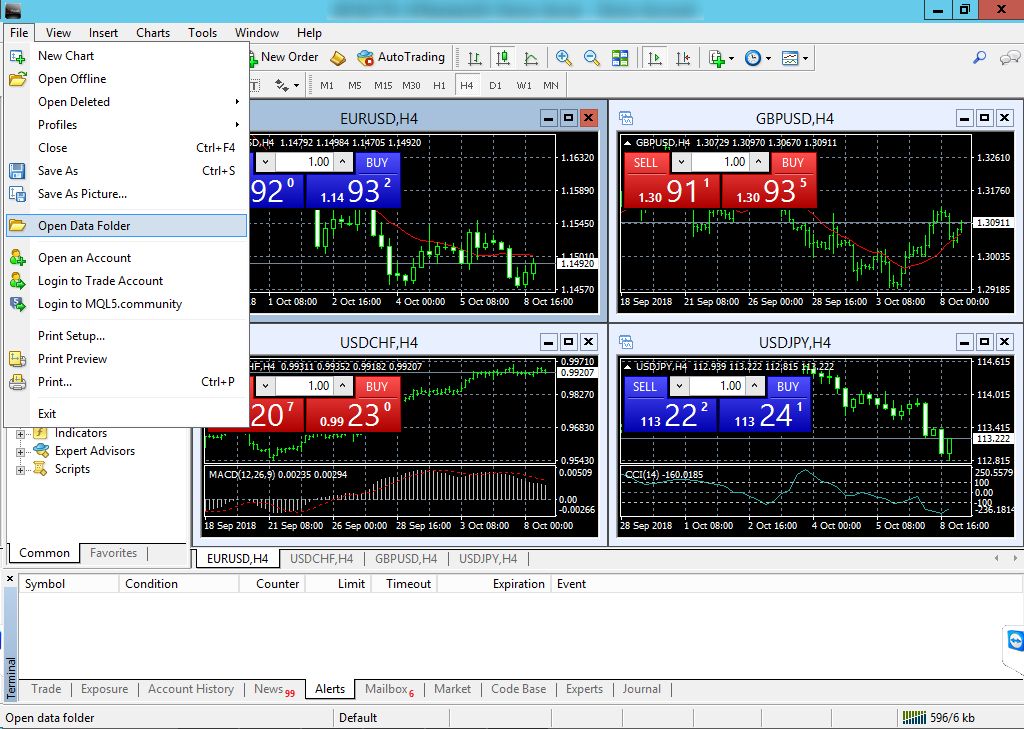Switch chart to candlesticks mode
The image size is (1024, 729).
502,58
